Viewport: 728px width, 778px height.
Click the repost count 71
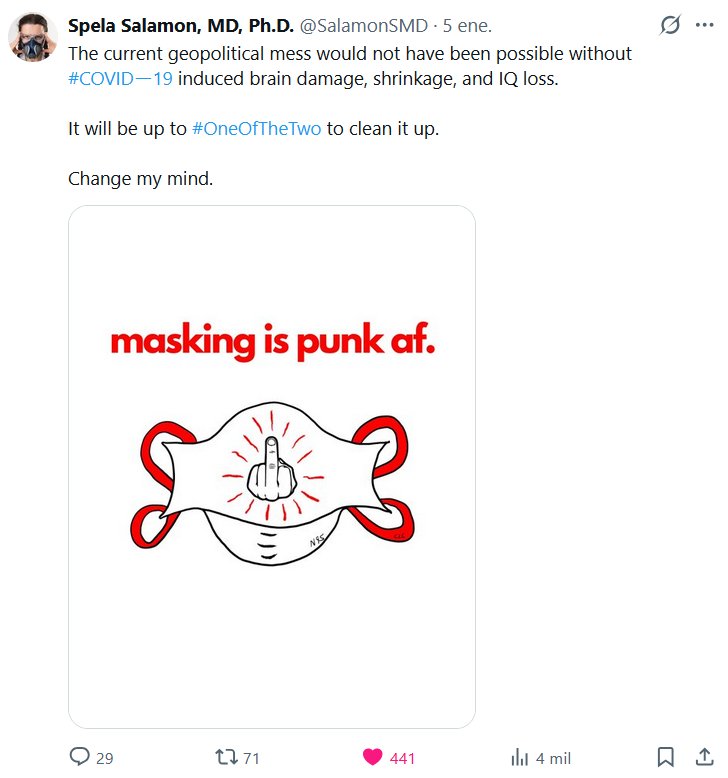point(251,758)
